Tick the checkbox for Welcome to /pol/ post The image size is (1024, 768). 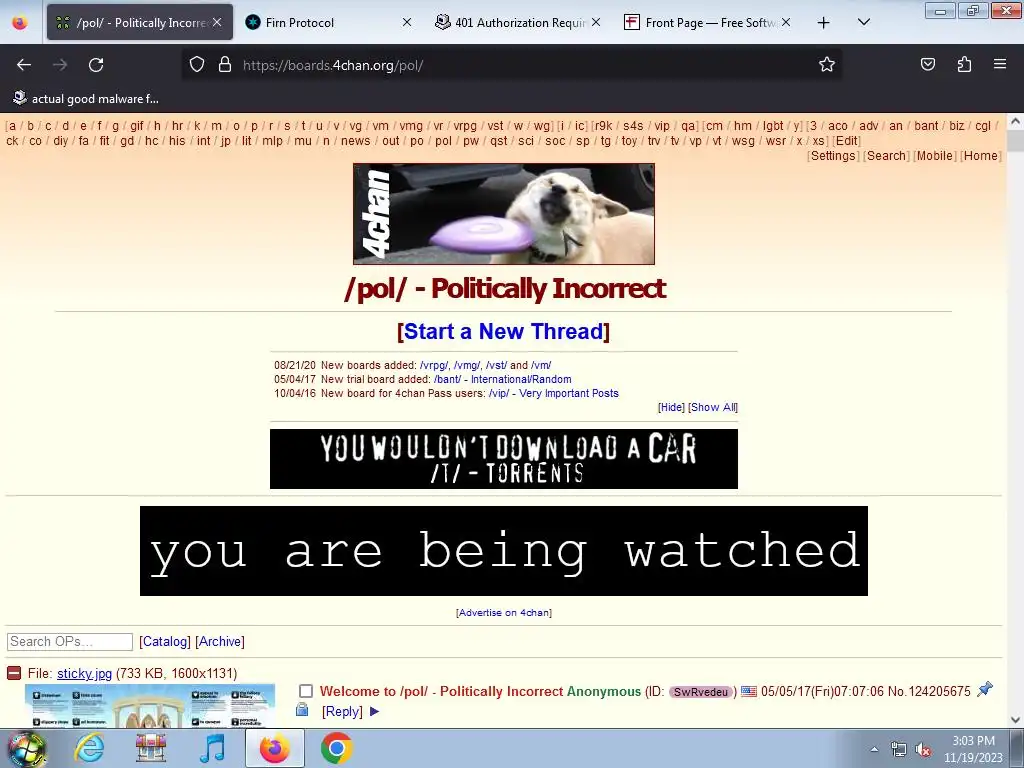click(306, 691)
